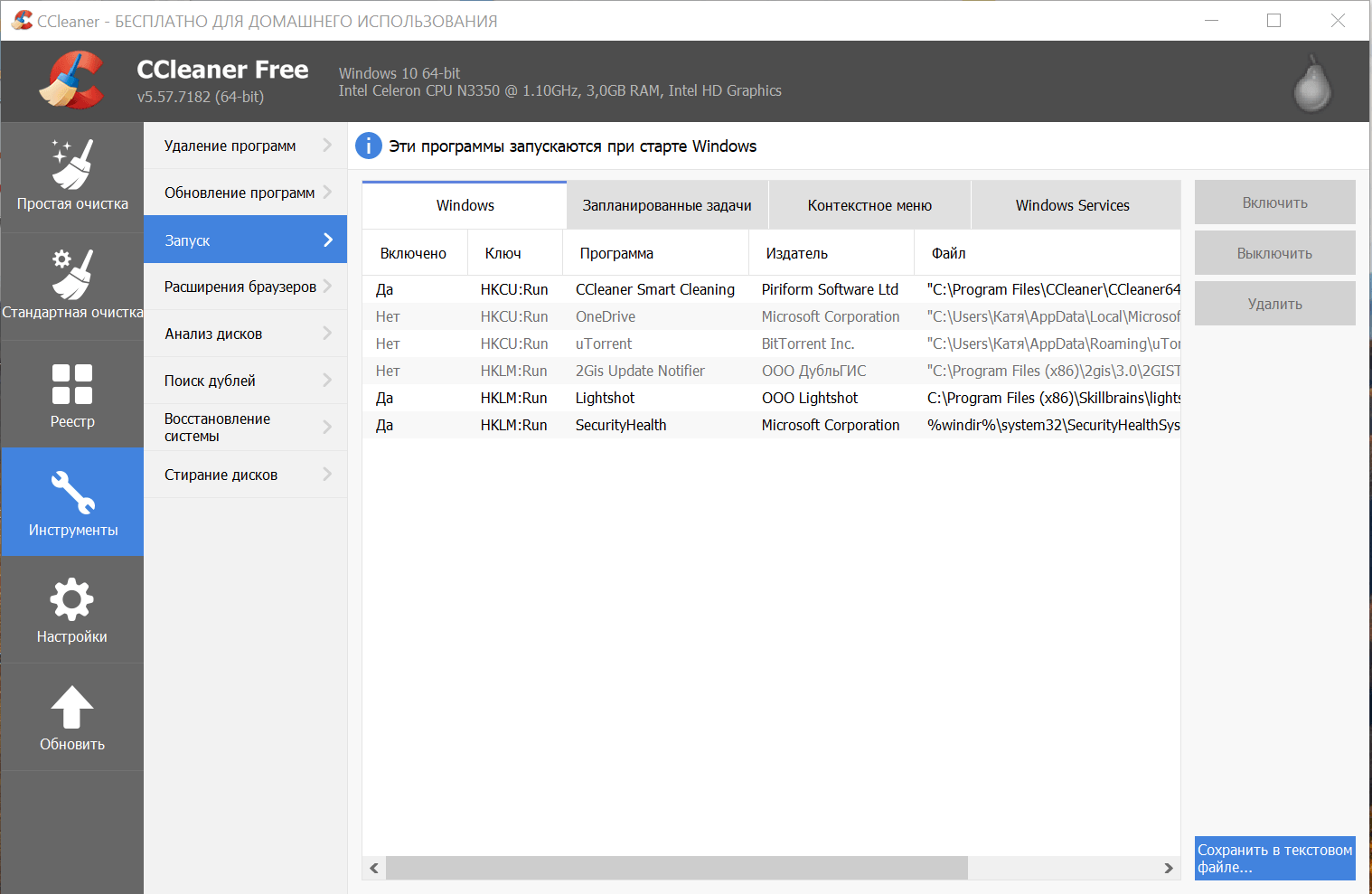This screenshot has height=894, width=1372.
Task: Click the horizontal scrollbar thumb
Action: click(x=677, y=868)
